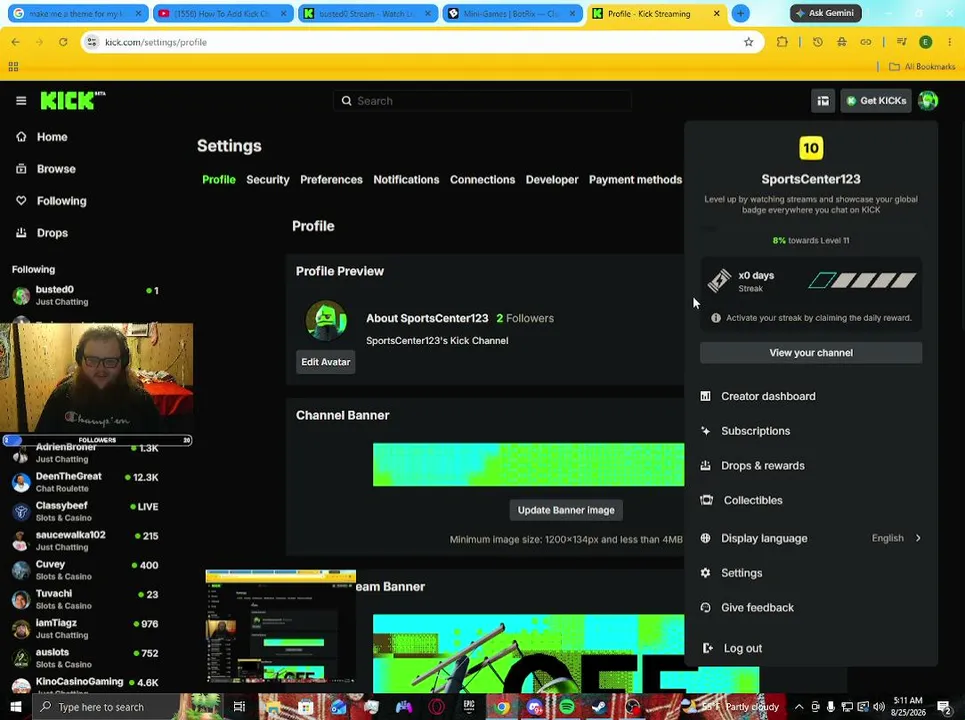The height and width of the screenshot is (720, 965).
Task: Click the Creator dashboard icon
Action: coord(705,396)
